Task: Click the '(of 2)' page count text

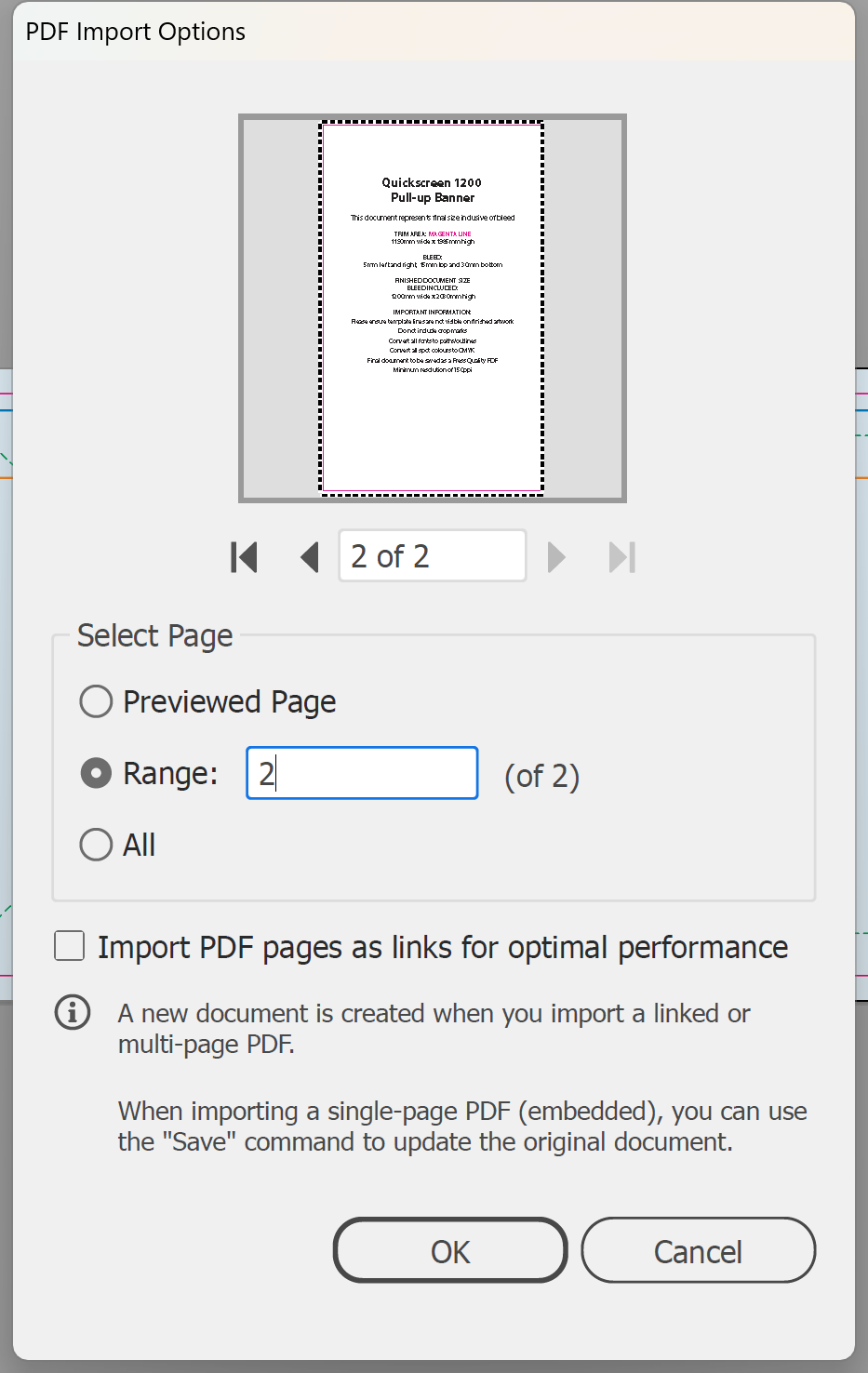Action: coord(542,776)
